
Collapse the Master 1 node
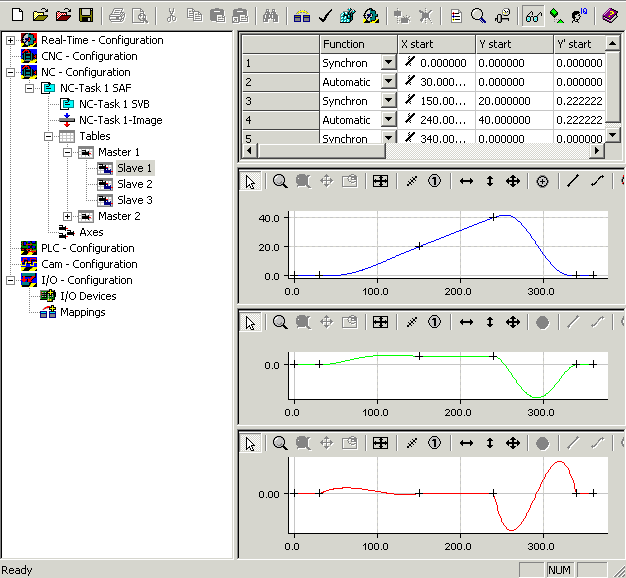(x=67, y=152)
